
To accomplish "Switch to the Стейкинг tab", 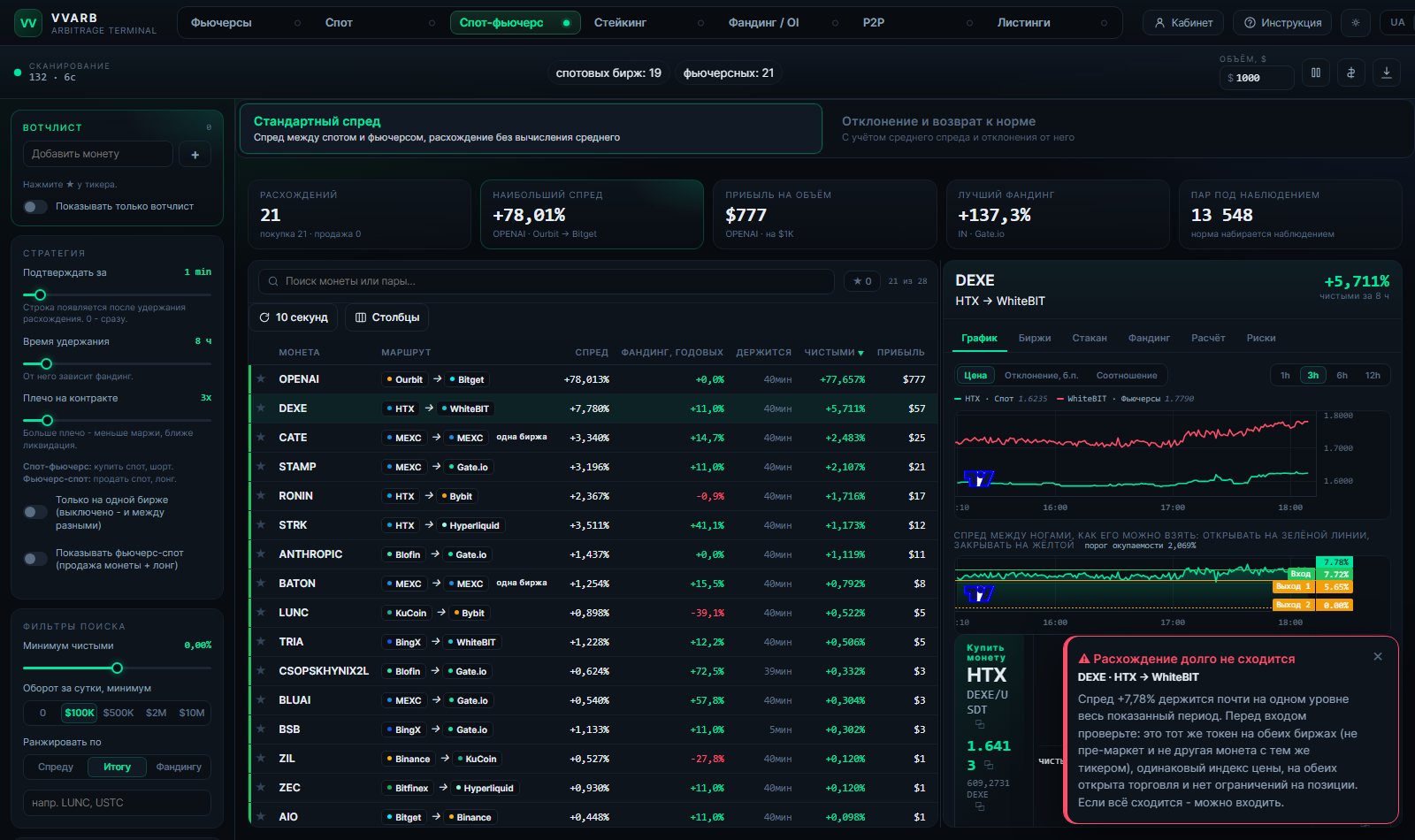I will coord(649,23).
